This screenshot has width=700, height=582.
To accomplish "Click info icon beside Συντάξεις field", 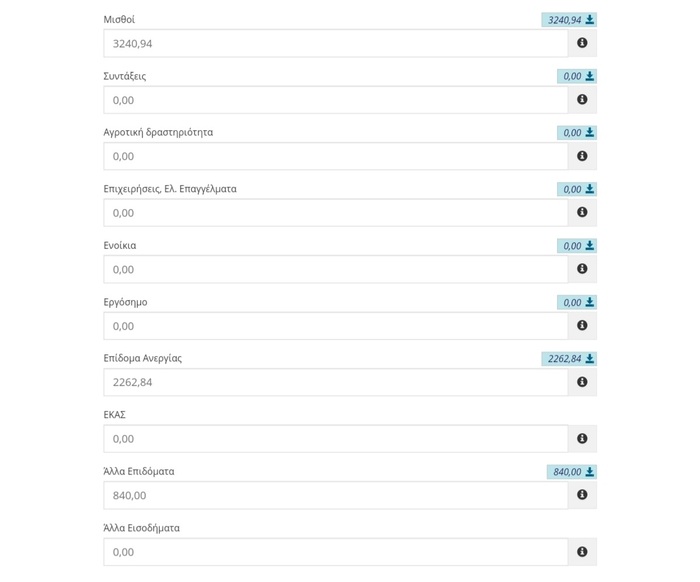I will coord(582,100).
